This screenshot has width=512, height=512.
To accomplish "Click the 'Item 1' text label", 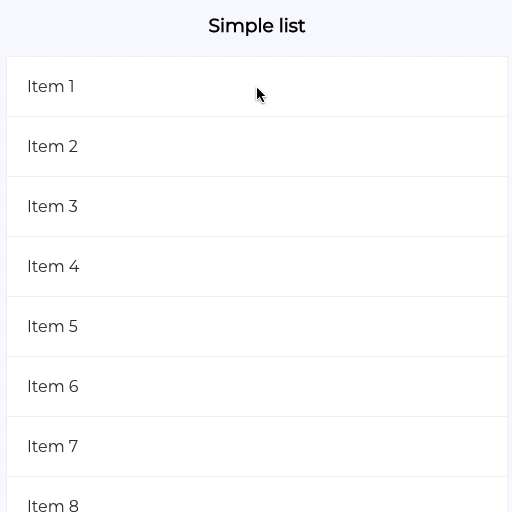I will 51,87.
